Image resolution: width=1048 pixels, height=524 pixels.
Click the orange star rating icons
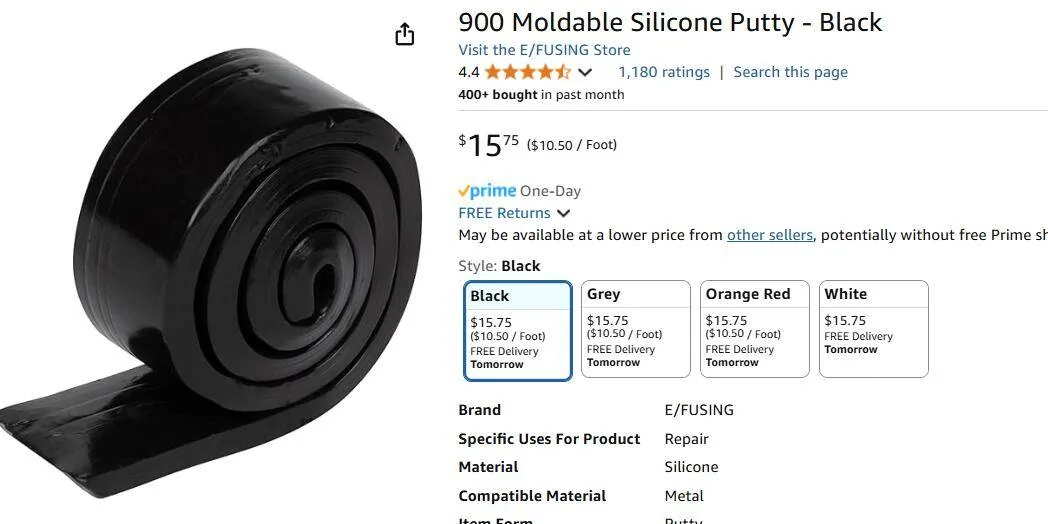click(528, 72)
